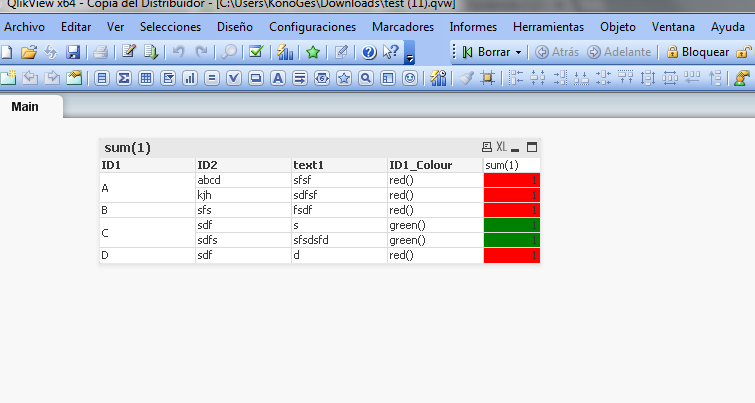This screenshot has height=403, width=755.
Task: Create a Button object
Action: [256, 78]
